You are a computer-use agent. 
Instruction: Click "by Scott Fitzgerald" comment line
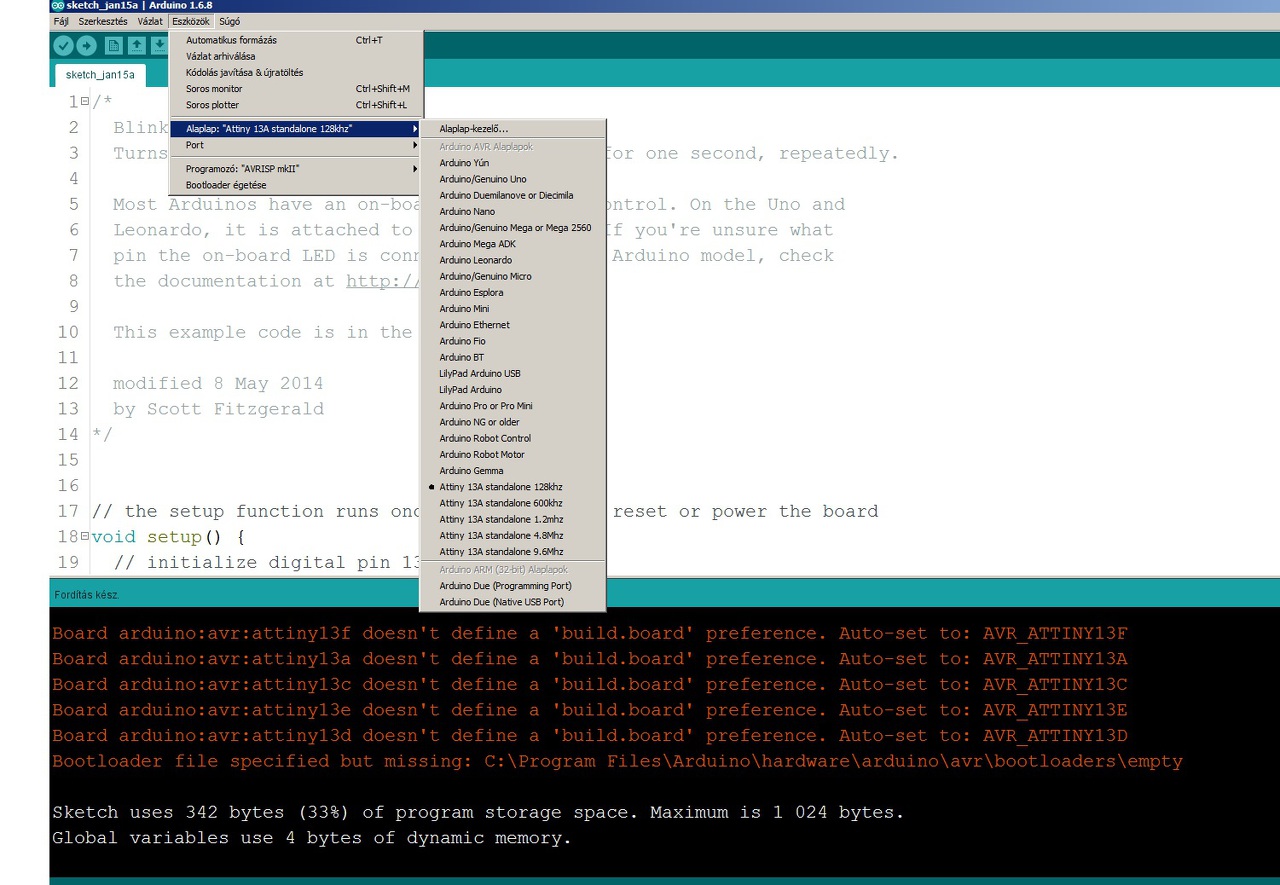tap(218, 408)
